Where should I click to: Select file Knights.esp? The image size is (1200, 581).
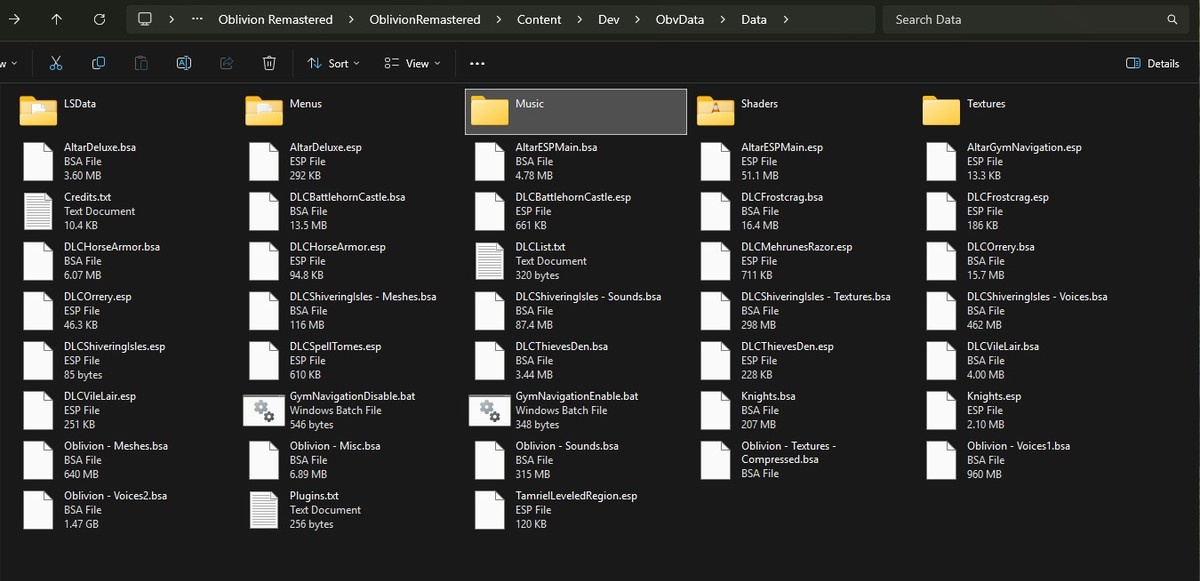coord(1029,410)
